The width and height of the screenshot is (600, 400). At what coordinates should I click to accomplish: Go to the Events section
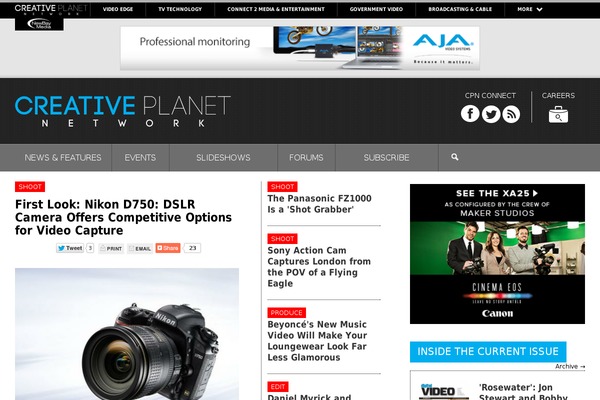pos(140,157)
